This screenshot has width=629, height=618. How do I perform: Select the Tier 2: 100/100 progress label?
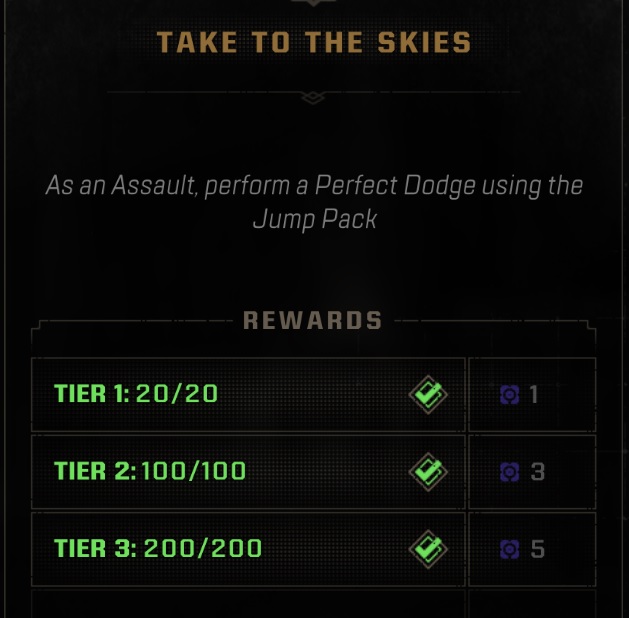(150, 471)
